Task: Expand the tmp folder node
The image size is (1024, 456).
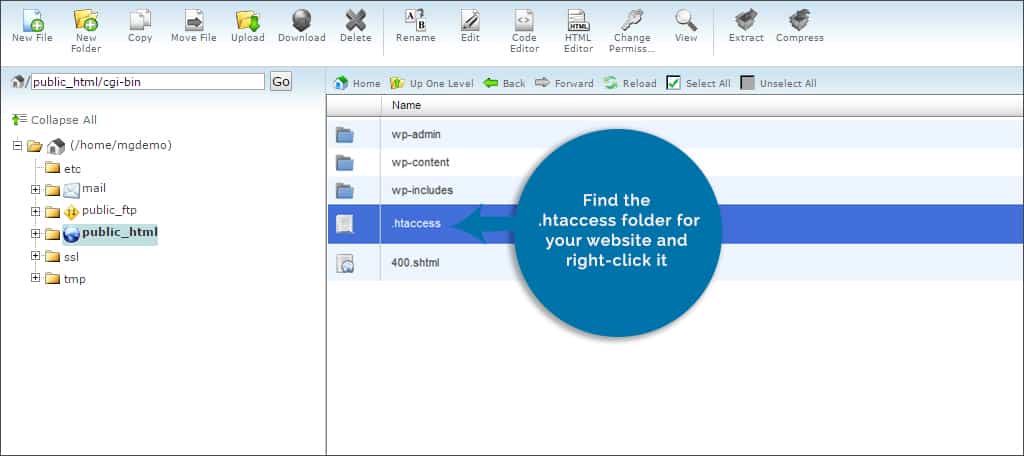Action: pyautogui.click(x=36, y=278)
